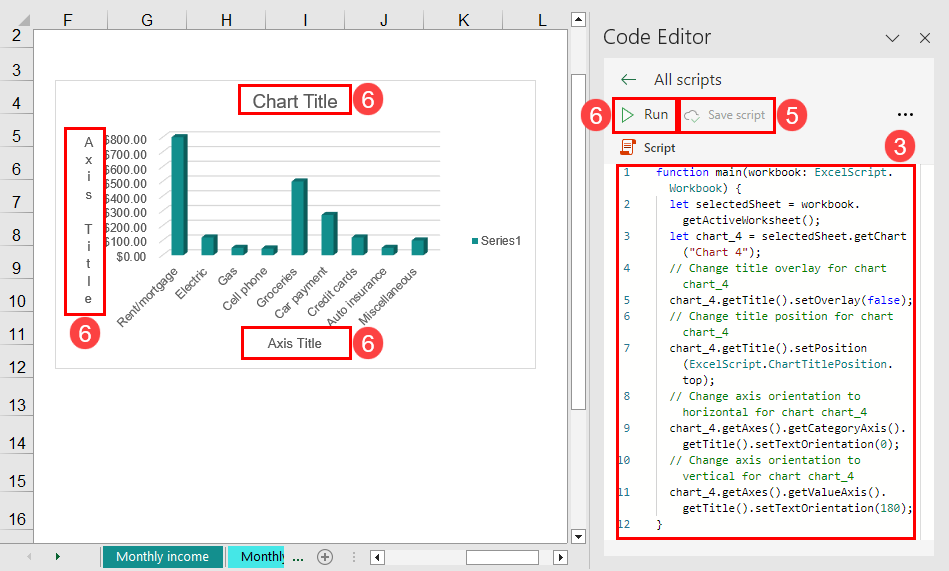
Task: Close the Code Editor pane
Action: point(925,38)
